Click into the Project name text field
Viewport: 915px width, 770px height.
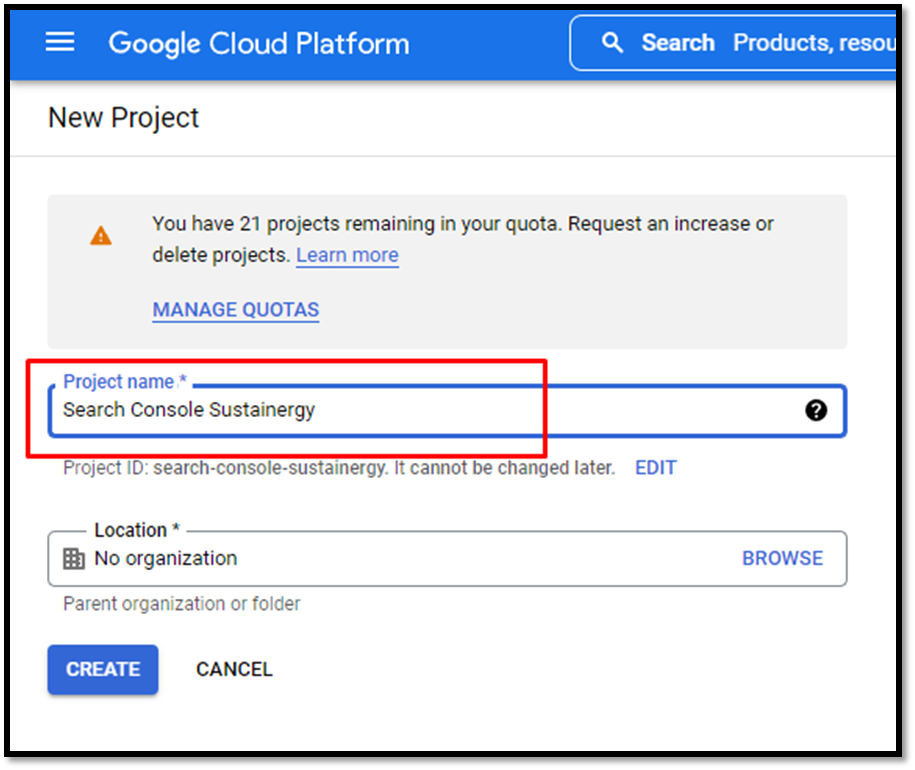click(447, 411)
